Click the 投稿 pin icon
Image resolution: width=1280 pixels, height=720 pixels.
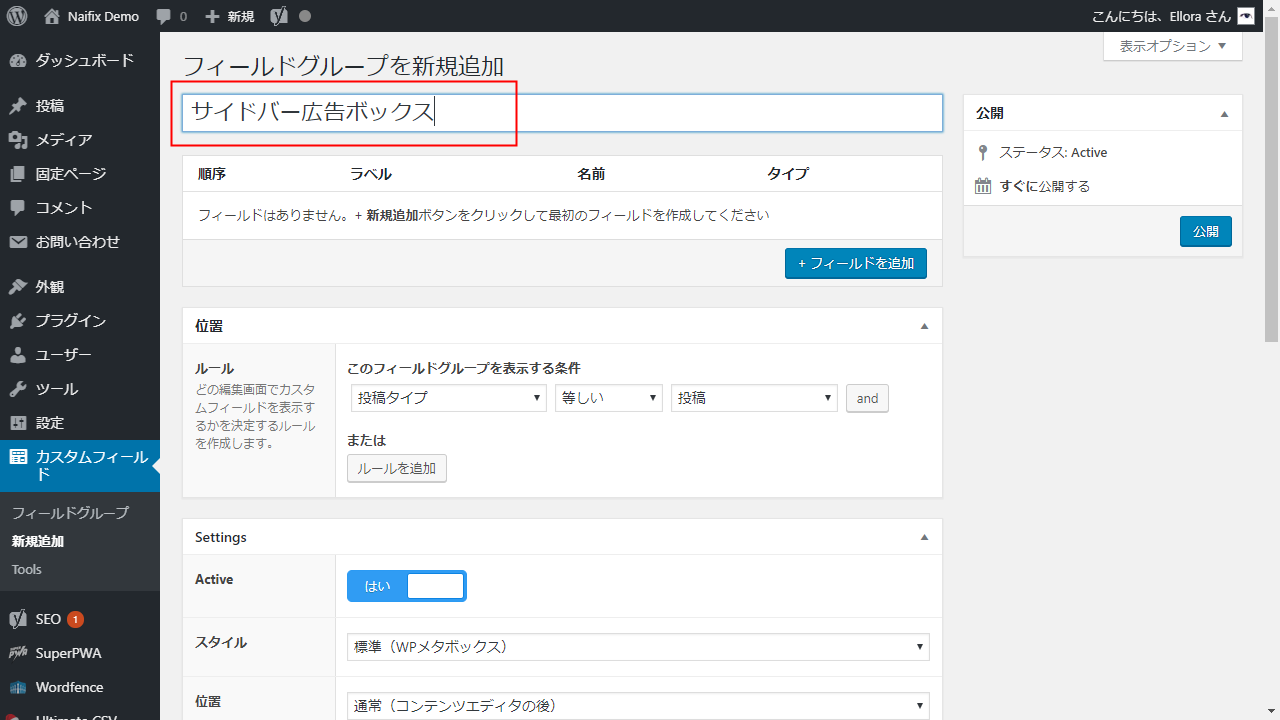pyautogui.click(x=18, y=106)
